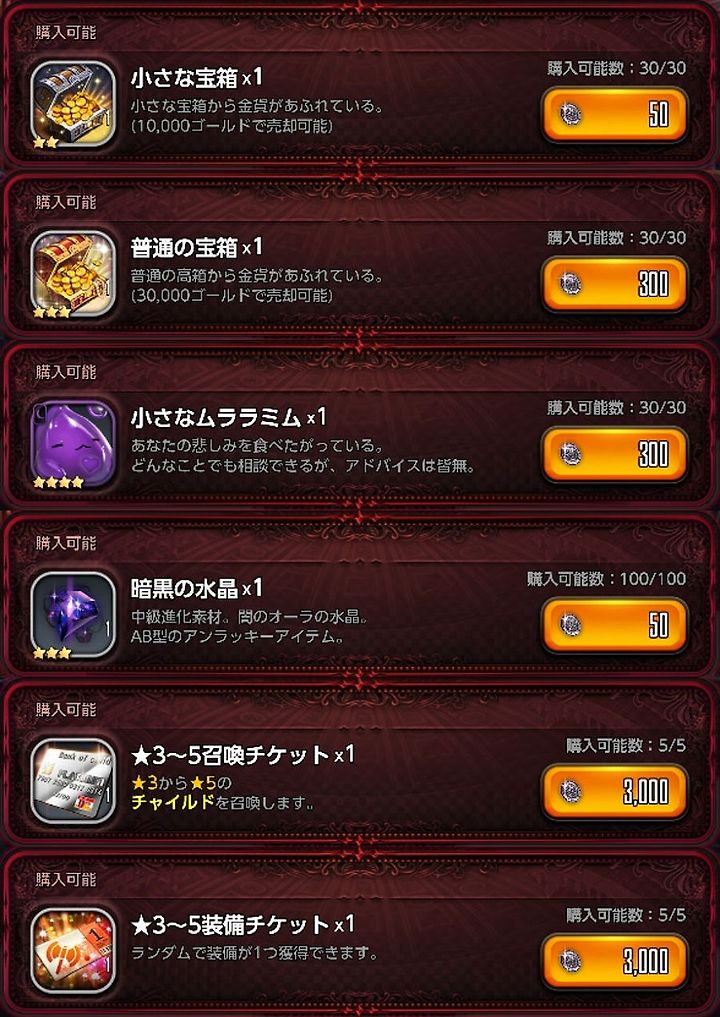Image resolution: width=720 pixels, height=1017 pixels.
Task: Purchase 普通の宝箱 with the 300 button
Action: 614,284
